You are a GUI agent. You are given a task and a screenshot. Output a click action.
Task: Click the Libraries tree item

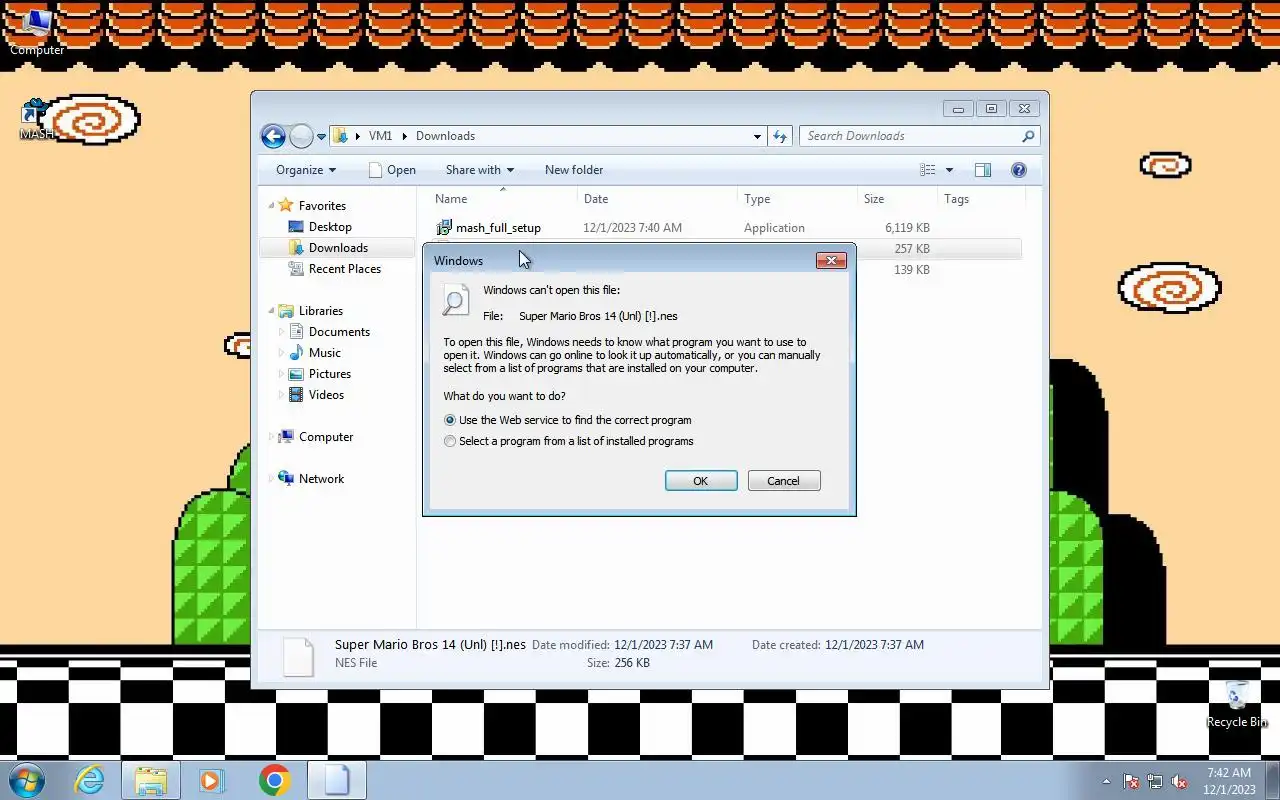320,311
